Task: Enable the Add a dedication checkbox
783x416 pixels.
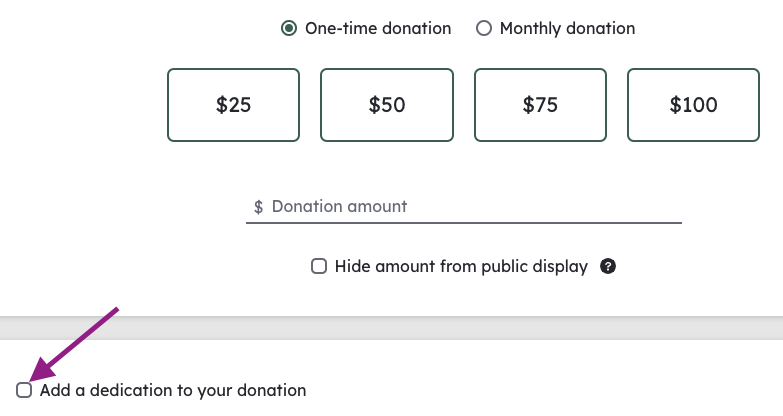Action: coord(24,390)
